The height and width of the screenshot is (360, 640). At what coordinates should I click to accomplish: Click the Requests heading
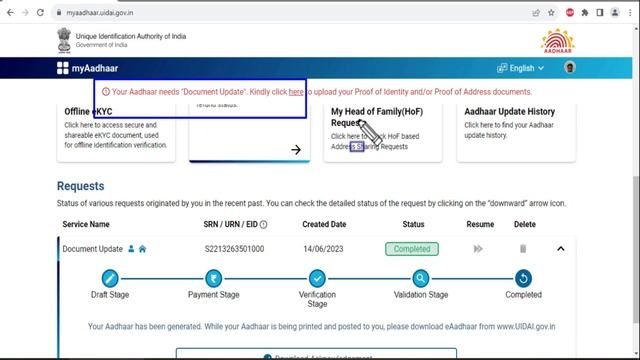(80, 186)
